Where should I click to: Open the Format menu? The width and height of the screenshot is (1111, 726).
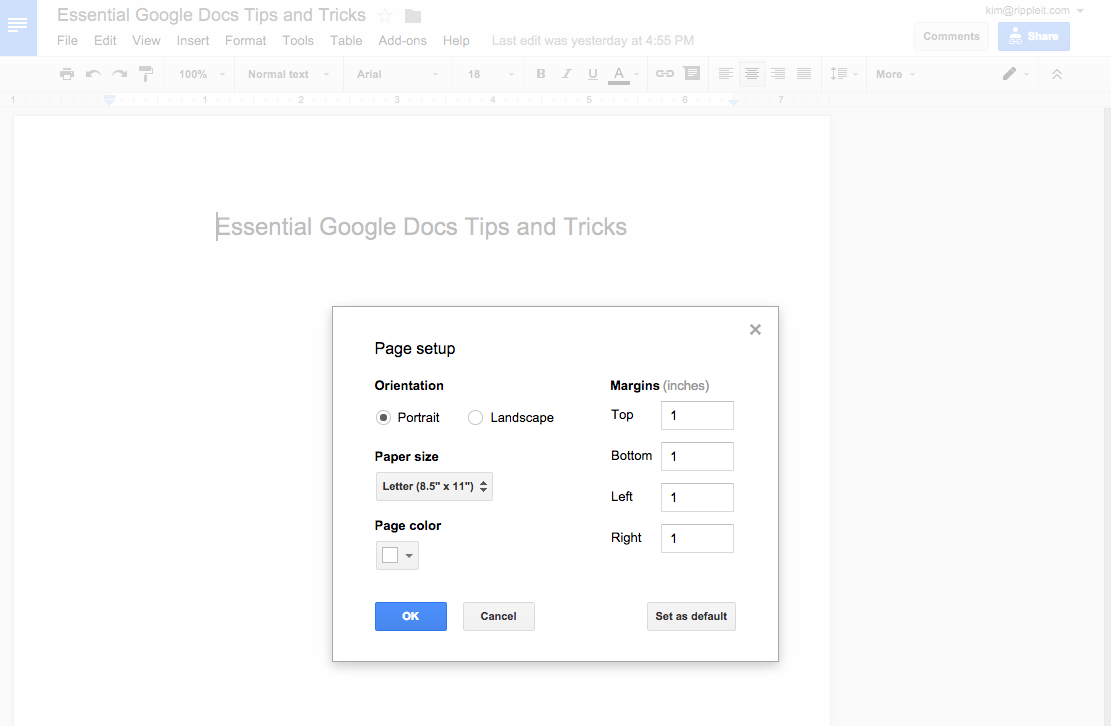coord(246,40)
